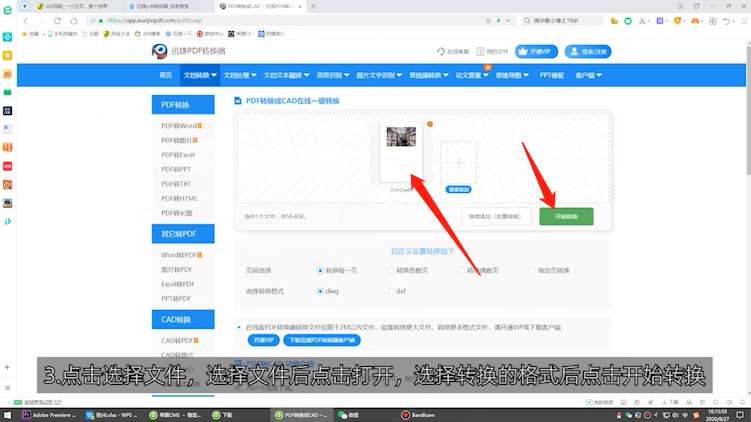The height and width of the screenshot is (422, 751).
Task: Click the small blue continue-adding button
Action: click(x=458, y=190)
